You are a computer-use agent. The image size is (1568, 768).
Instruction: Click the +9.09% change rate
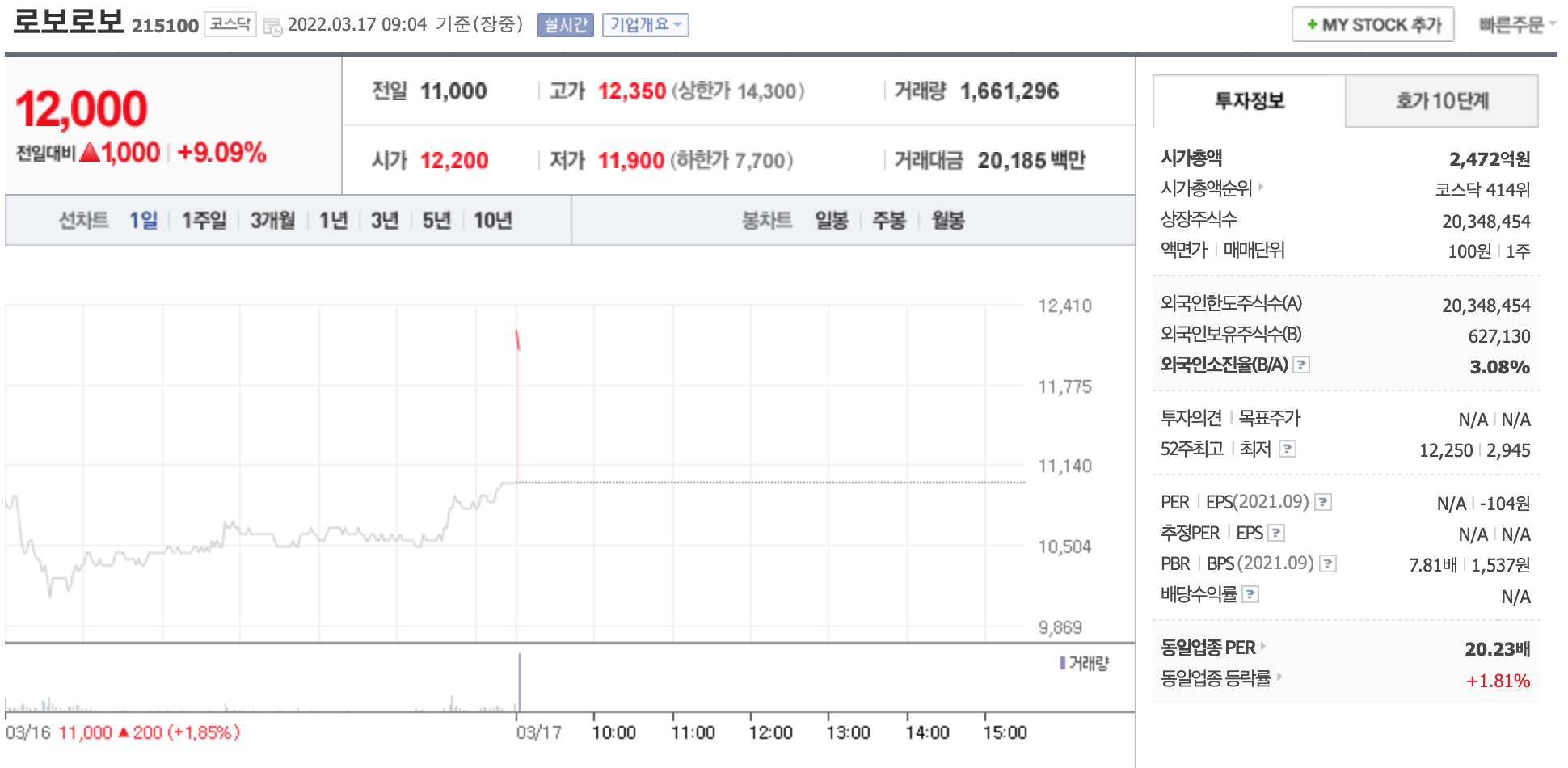tap(221, 152)
